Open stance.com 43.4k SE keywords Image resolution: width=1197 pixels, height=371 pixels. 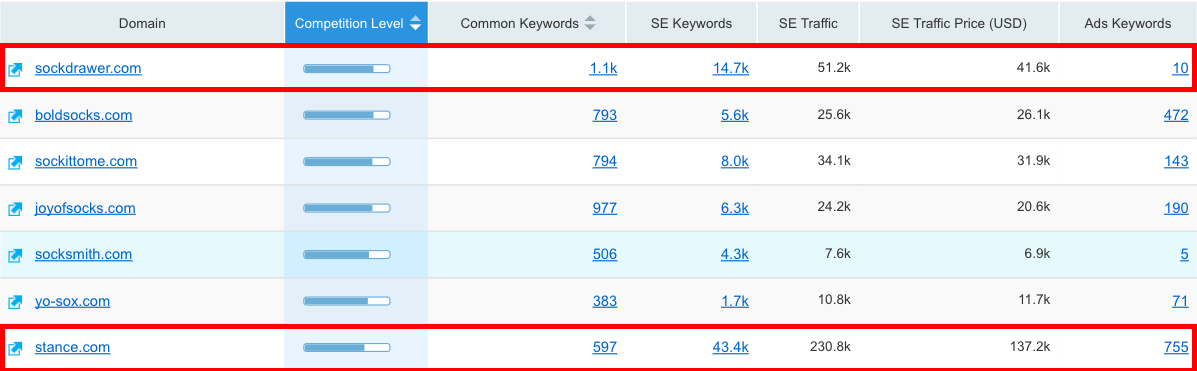point(731,347)
